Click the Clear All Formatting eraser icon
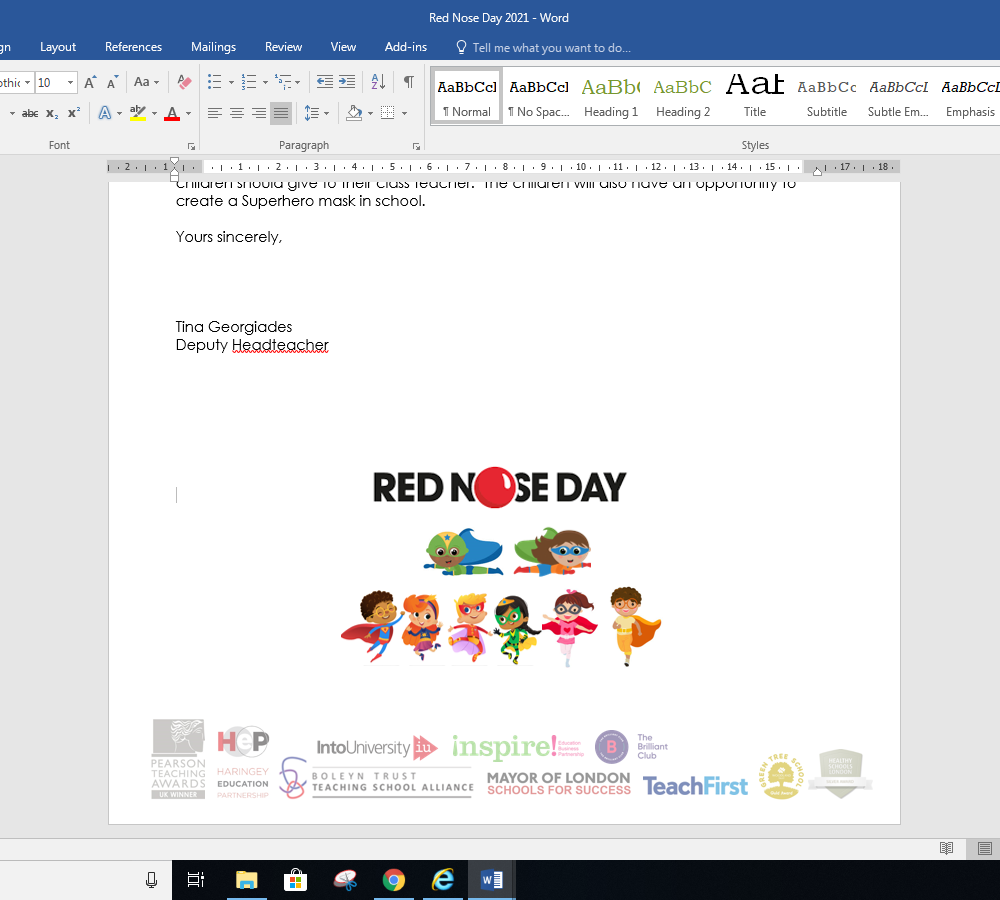 click(184, 82)
